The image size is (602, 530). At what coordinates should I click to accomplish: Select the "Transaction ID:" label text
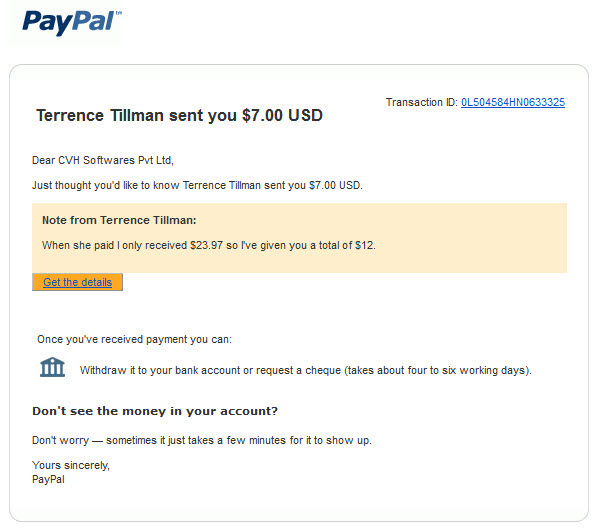[x=422, y=103]
